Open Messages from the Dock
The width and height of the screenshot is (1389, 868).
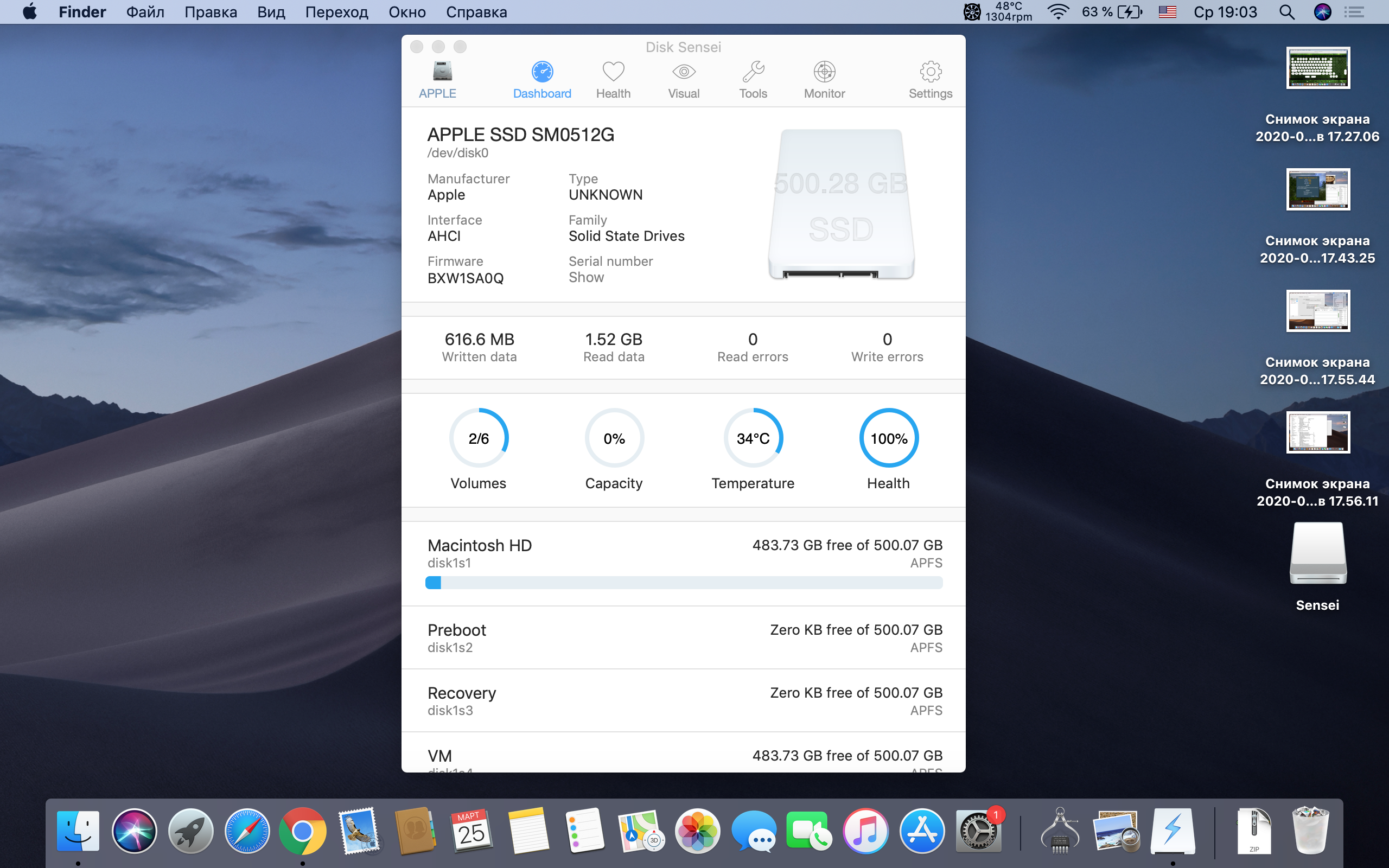754,831
